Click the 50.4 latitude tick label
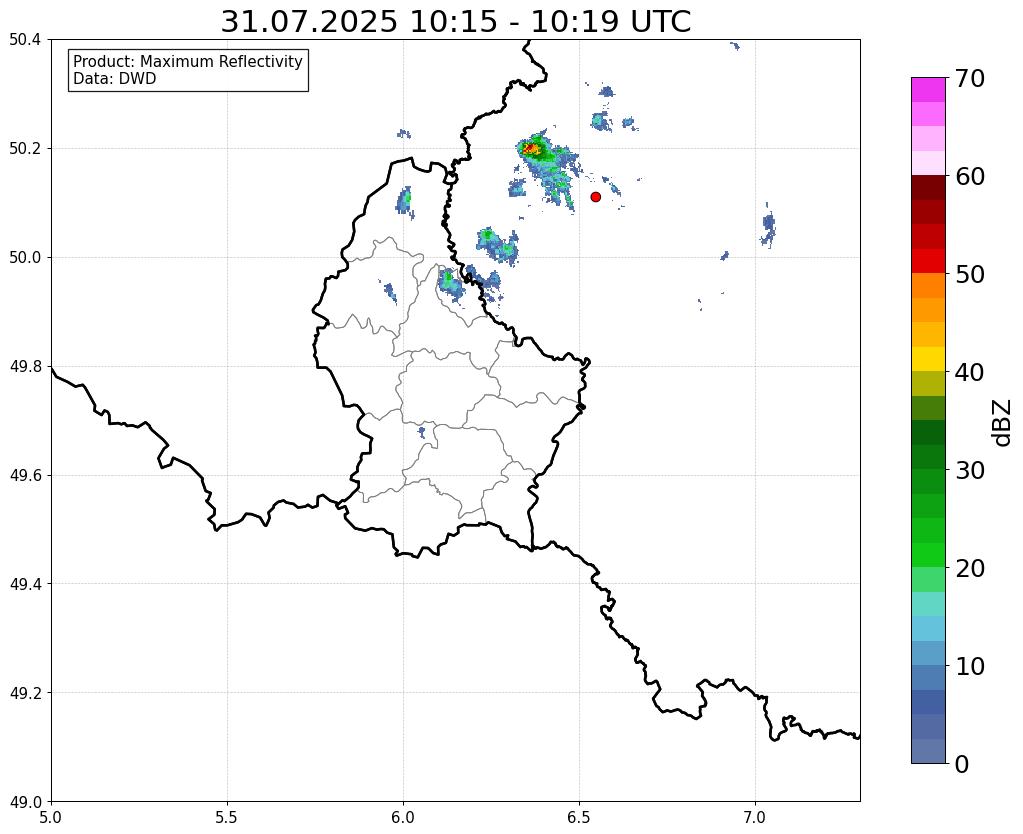The width and height of the screenshot is (1023, 834). point(25,40)
